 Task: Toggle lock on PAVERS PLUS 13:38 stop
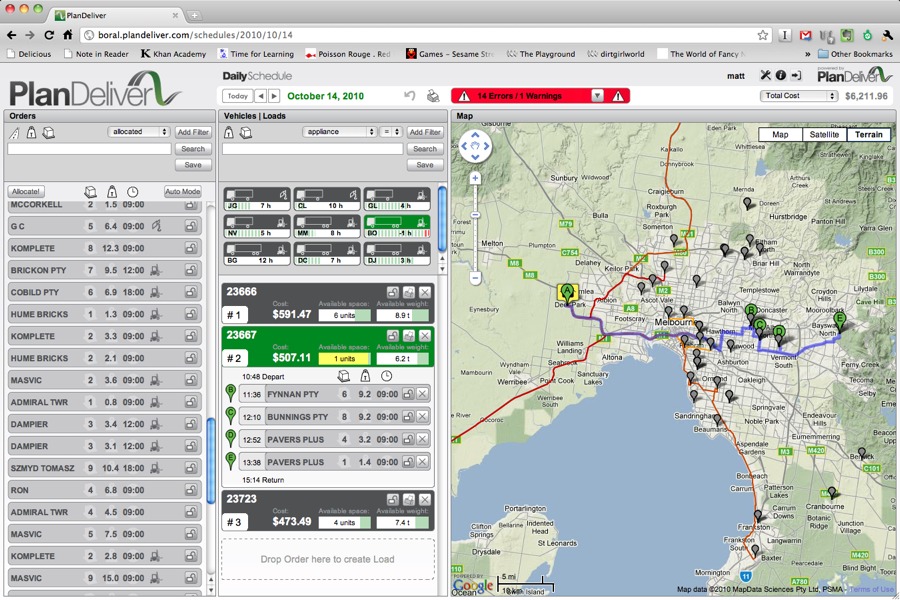point(408,462)
